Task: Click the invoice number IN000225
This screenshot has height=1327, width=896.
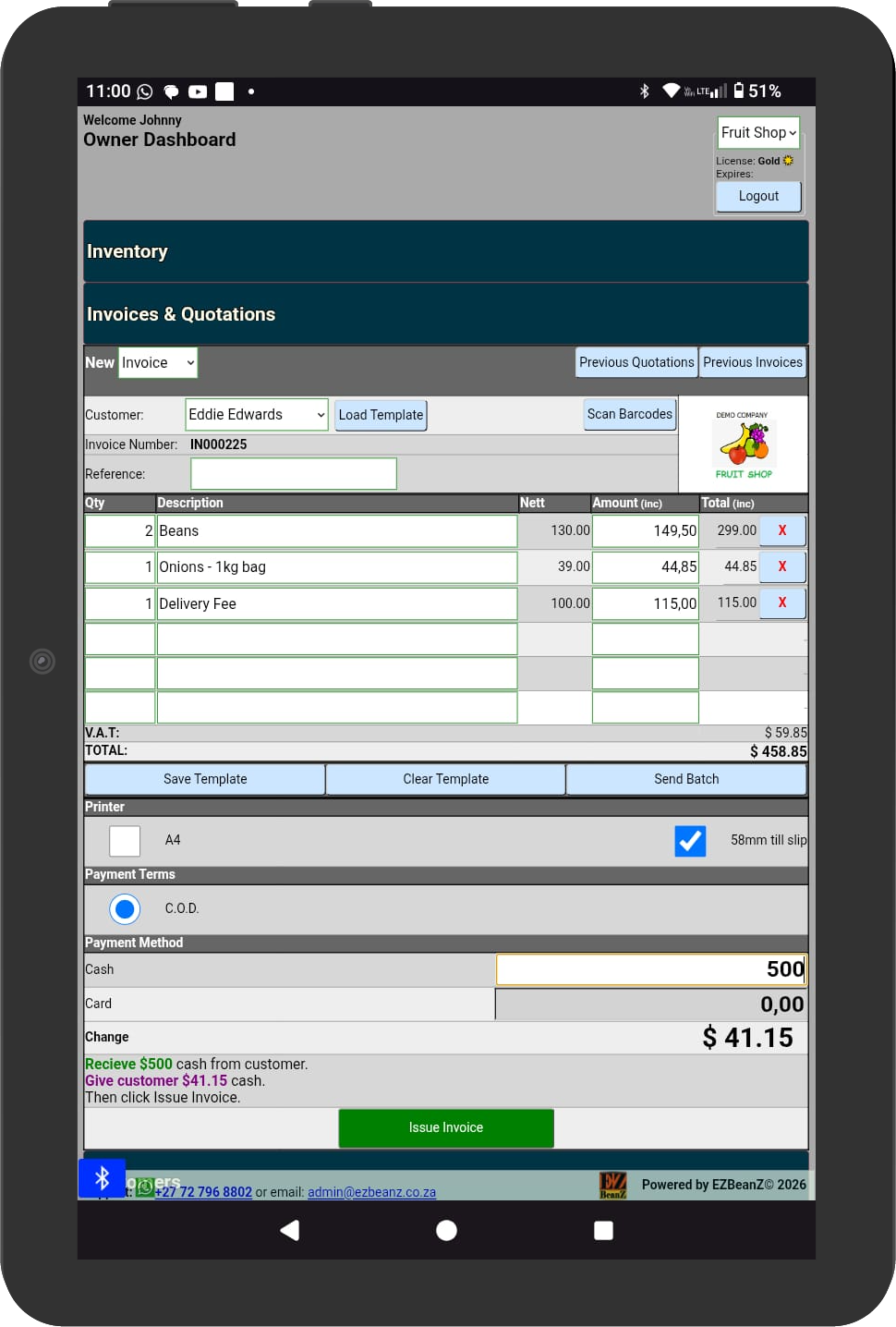Action: point(218,444)
